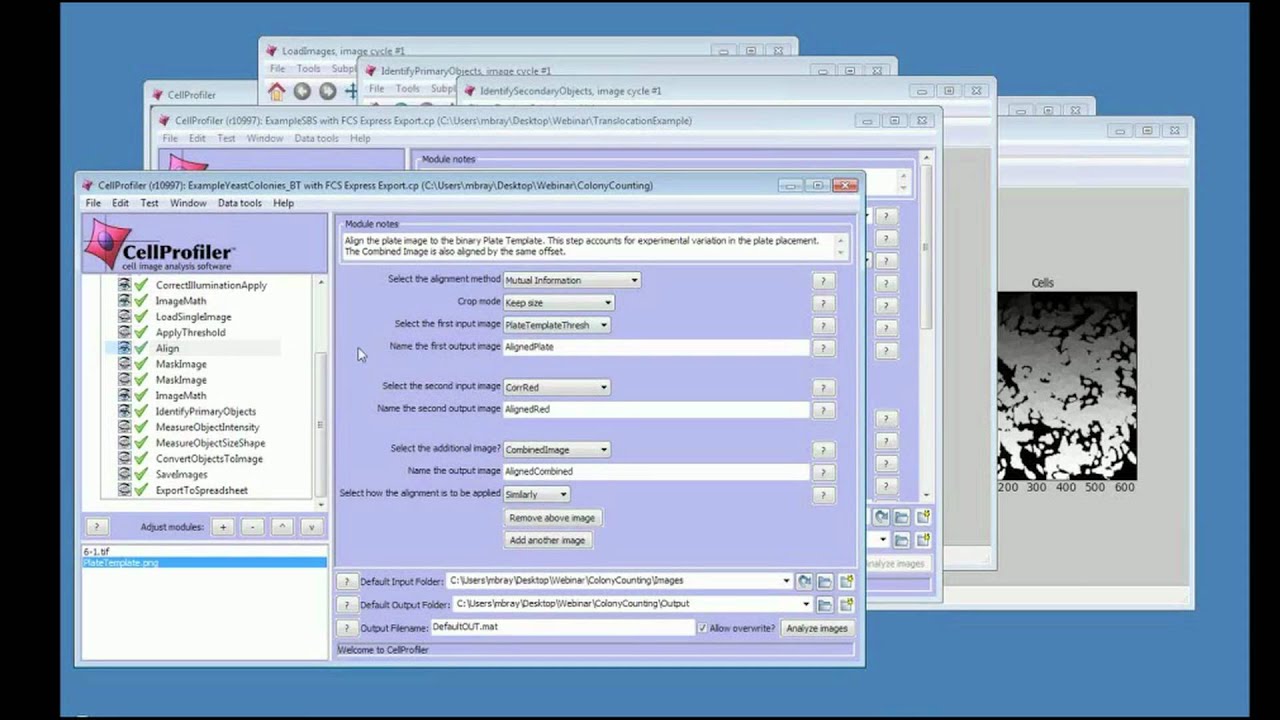Viewport: 1280px width, 720px height.
Task: Open Test menu in front CellProfiler window
Action: pos(149,203)
